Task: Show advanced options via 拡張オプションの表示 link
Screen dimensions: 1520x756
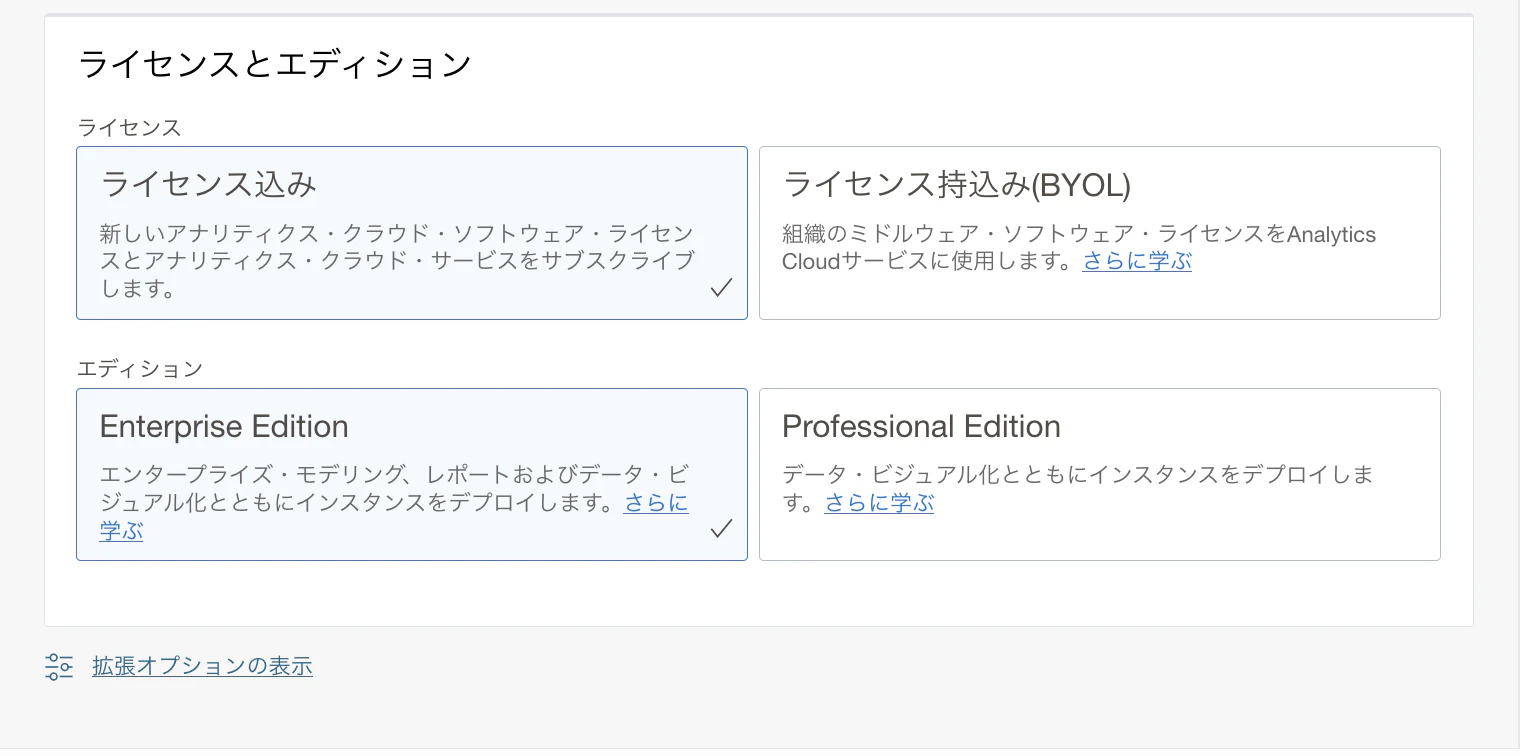Action: [x=202, y=666]
